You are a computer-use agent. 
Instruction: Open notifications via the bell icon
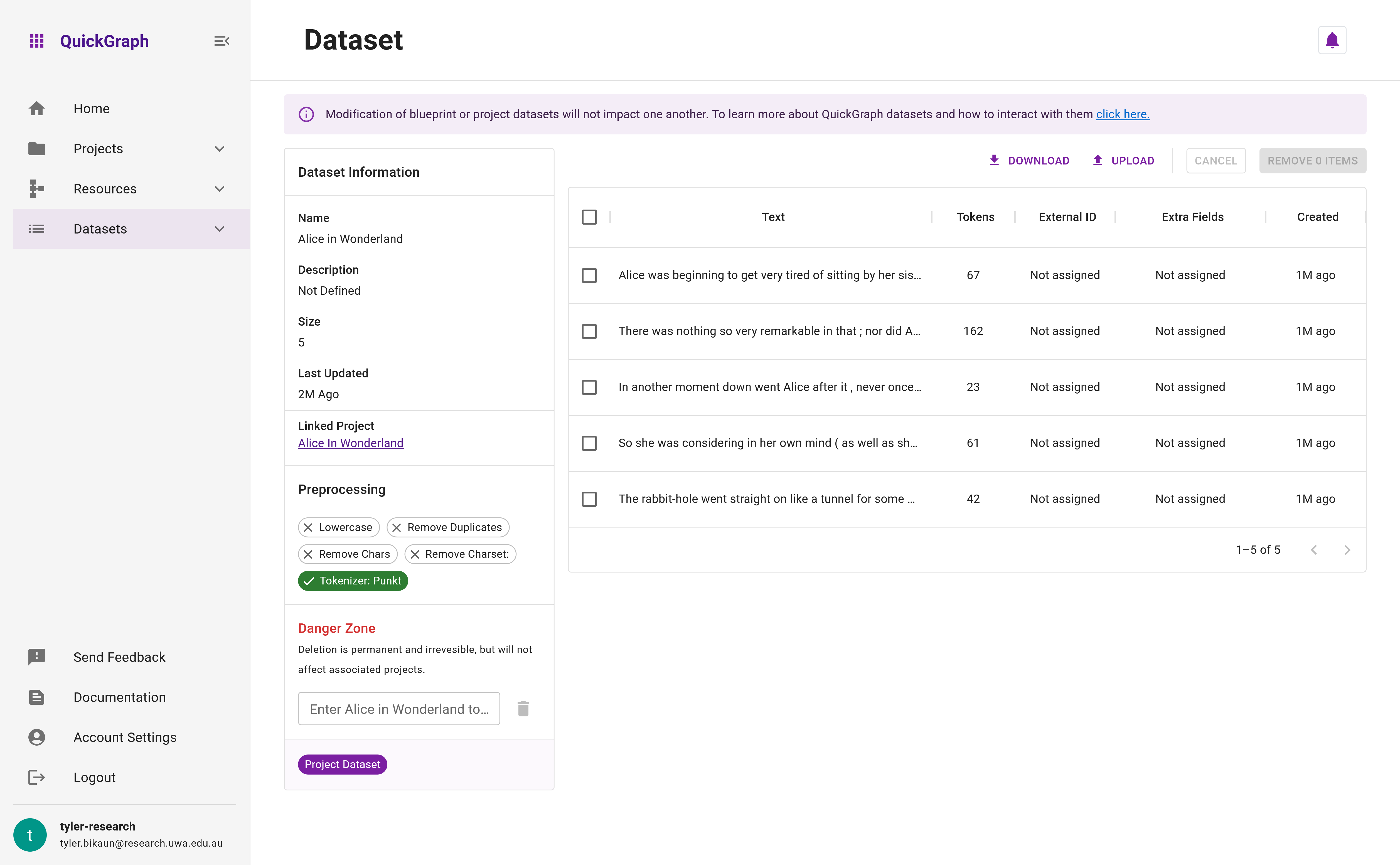[1332, 40]
